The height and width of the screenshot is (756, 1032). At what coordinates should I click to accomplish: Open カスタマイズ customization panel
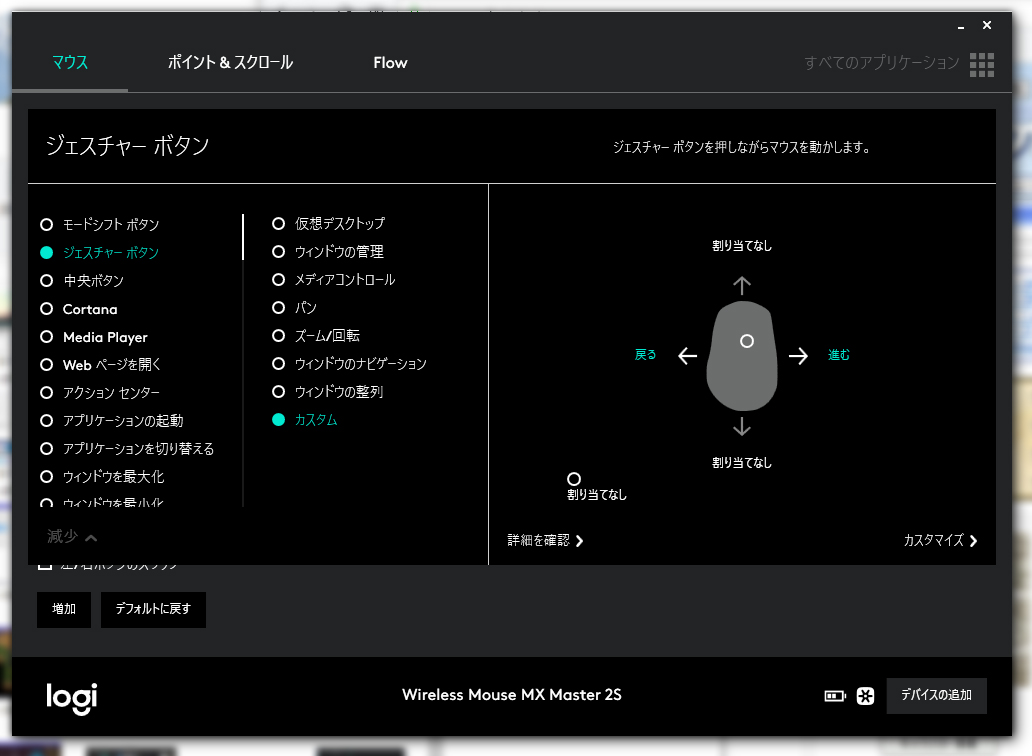[x=941, y=540]
